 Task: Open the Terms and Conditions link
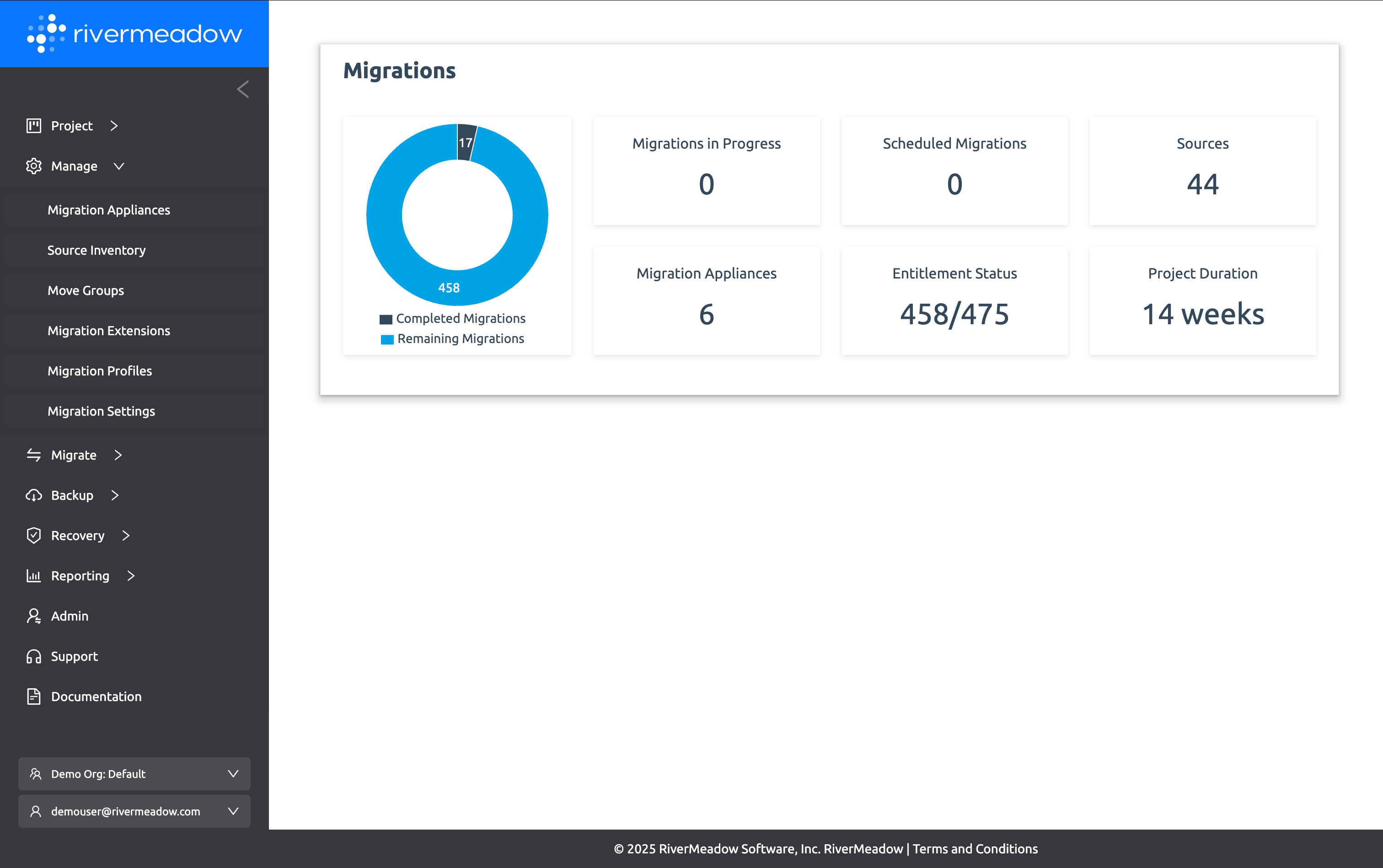(x=975, y=848)
